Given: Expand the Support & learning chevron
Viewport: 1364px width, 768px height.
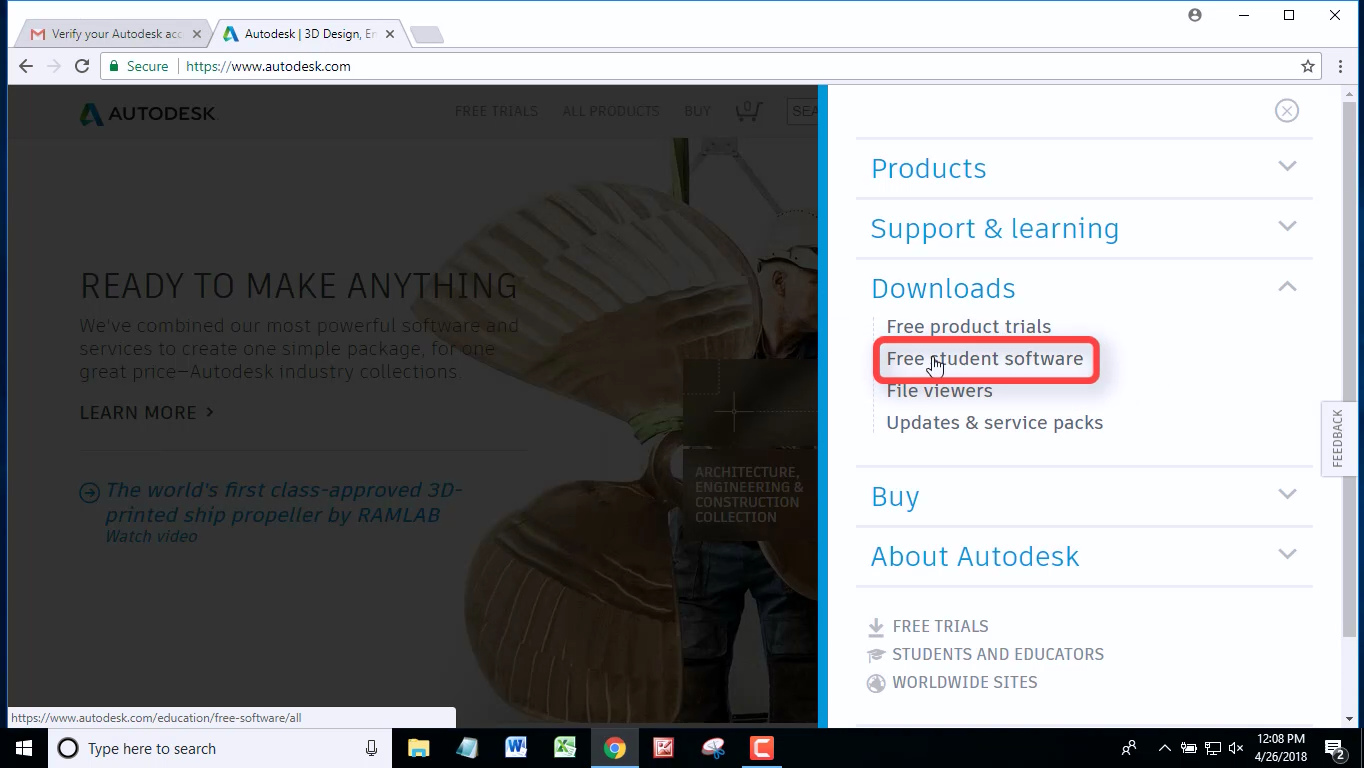Looking at the screenshot, I should pyautogui.click(x=1287, y=226).
